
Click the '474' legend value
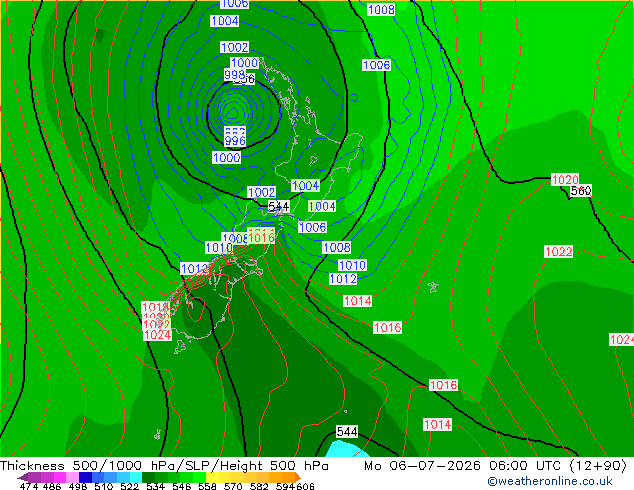(x=29, y=486)
